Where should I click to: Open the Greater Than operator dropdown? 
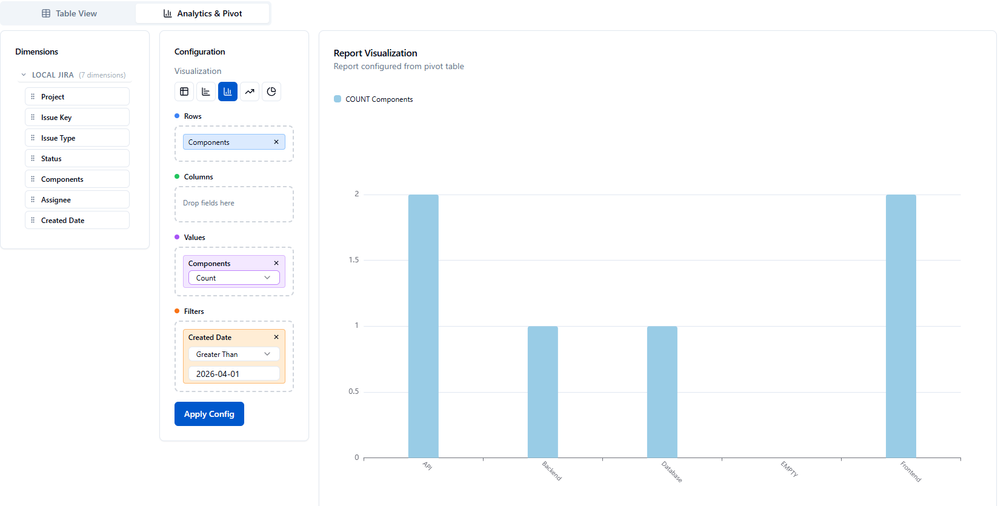click(x=234, y=354)
